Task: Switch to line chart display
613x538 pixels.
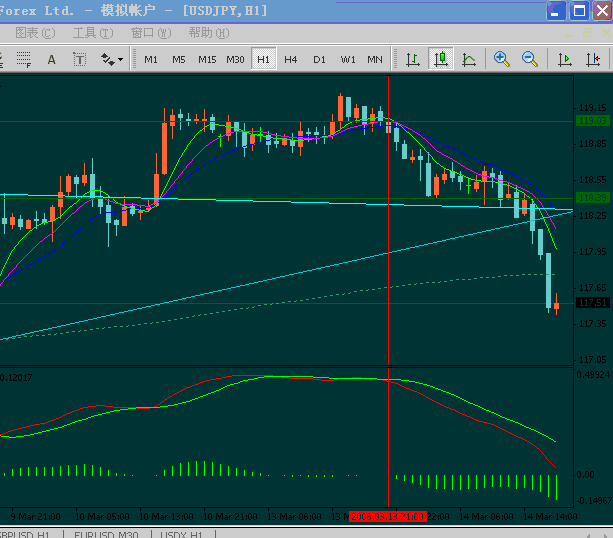Action: 469,59
